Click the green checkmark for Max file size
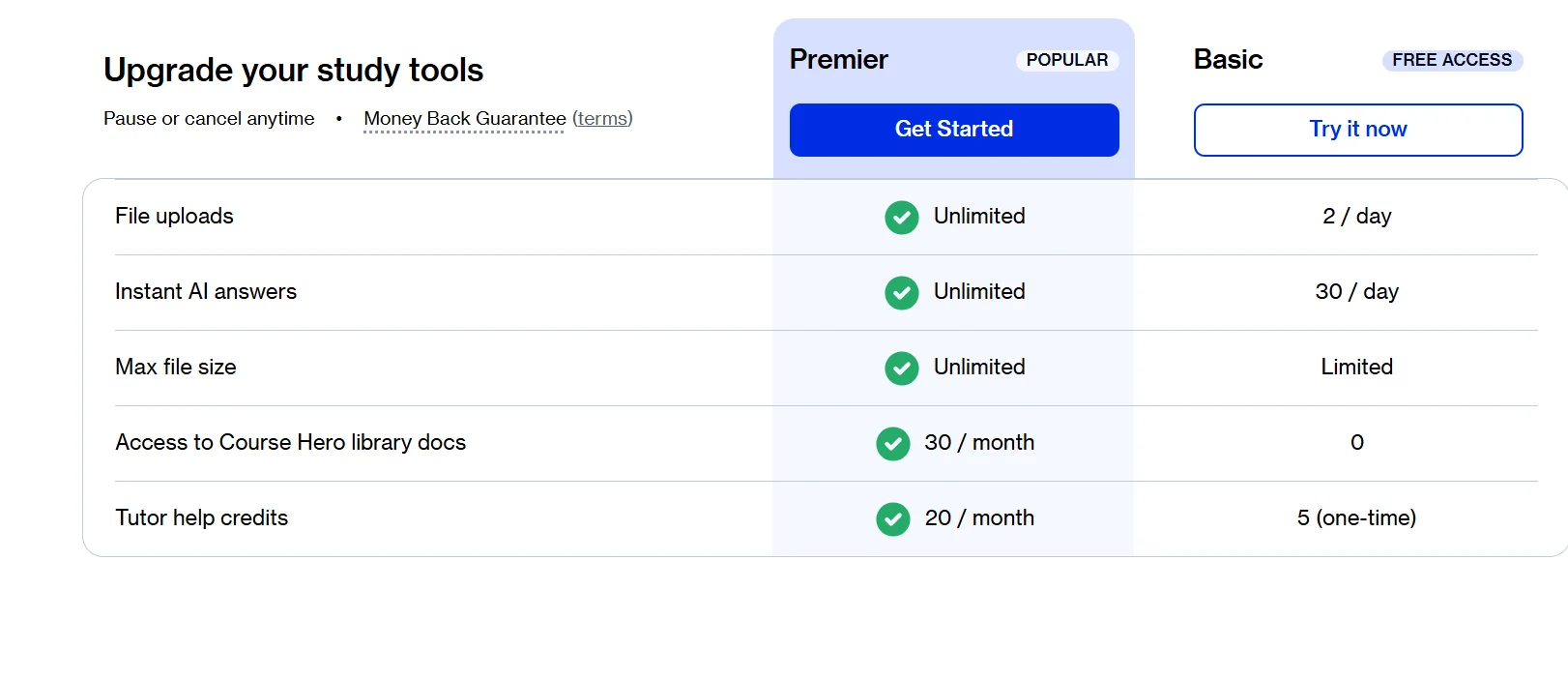 pyautogui.click(x=901, y=369)
